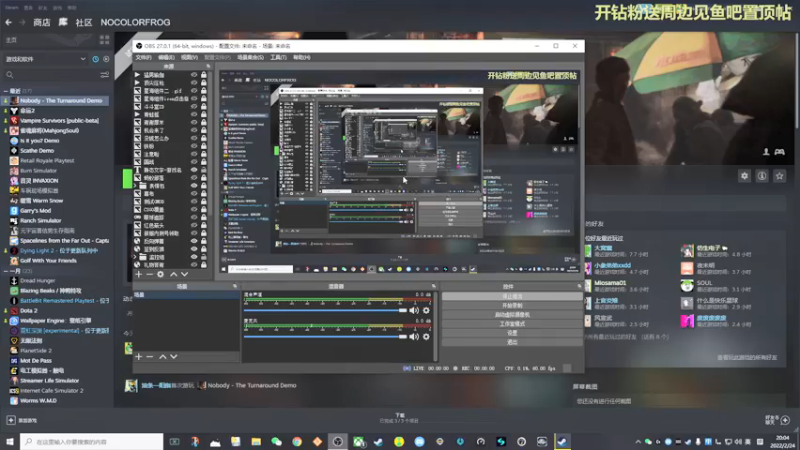Move scene down in OBS scenes panel
The width and height of the screenshot is (800, 450).
173,357
